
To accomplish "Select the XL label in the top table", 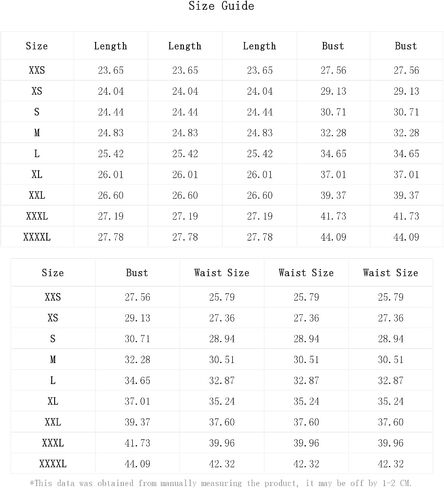I will pos(37,175).
